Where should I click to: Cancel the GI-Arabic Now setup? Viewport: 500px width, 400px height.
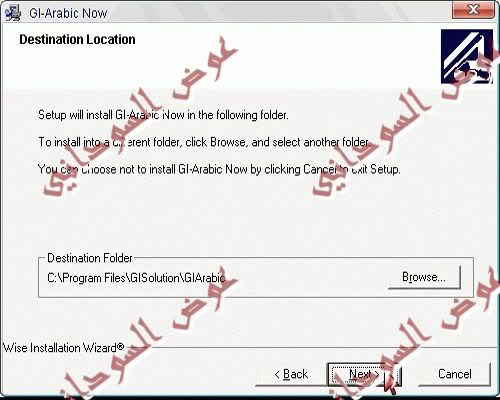455,374
